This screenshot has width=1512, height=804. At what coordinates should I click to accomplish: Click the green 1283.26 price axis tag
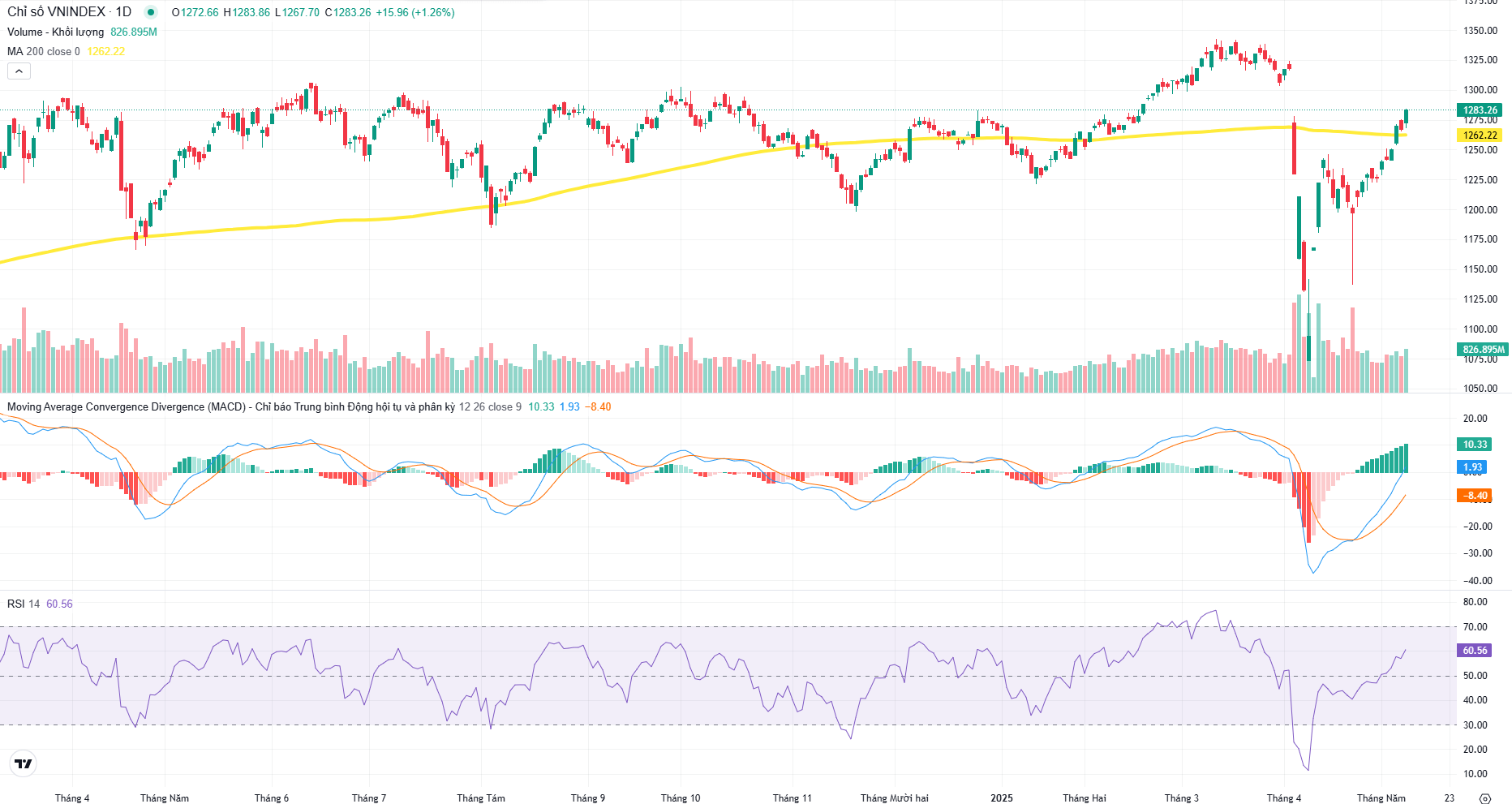[1480, 110]
